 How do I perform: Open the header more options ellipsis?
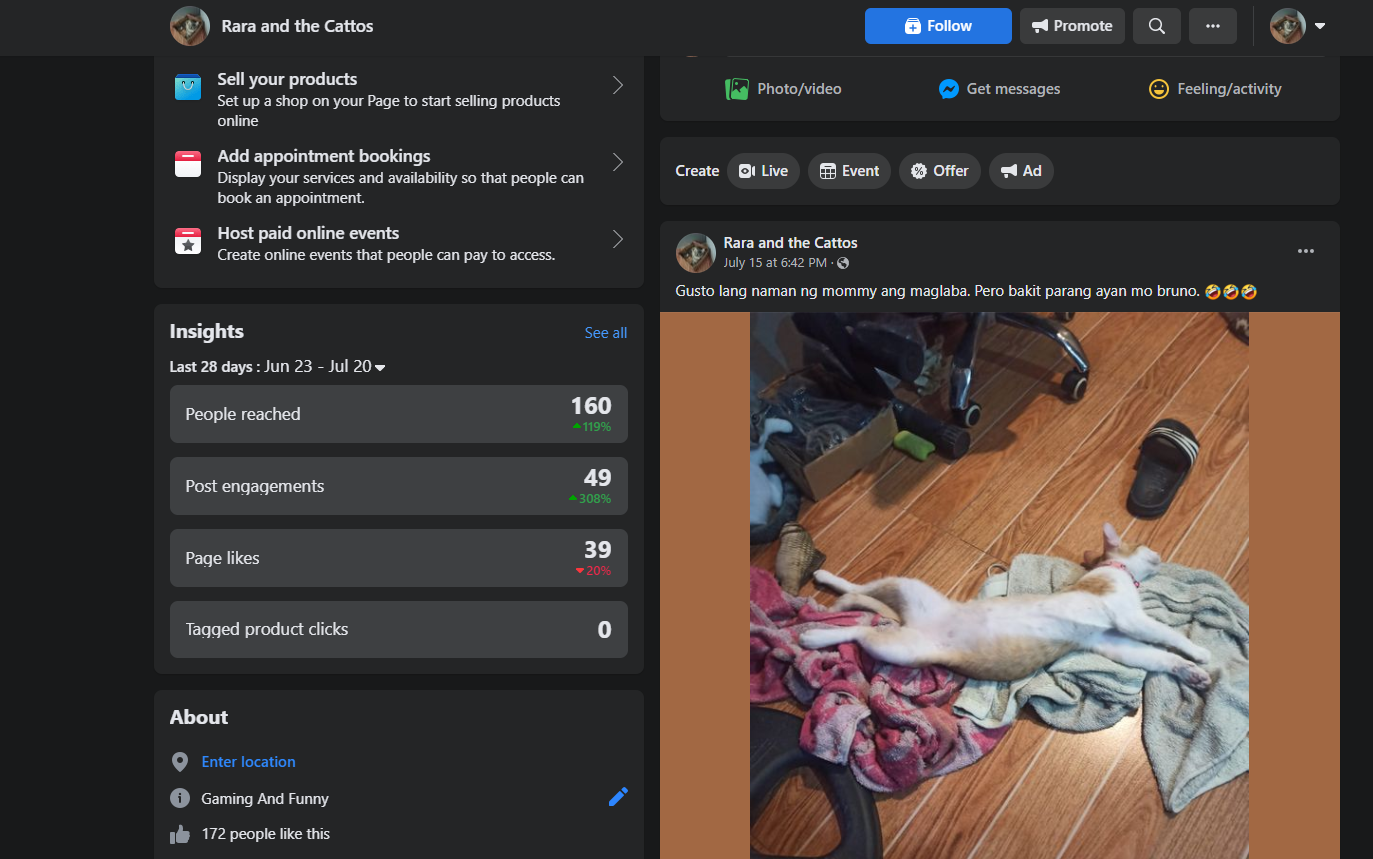[x=1213, y=26]
